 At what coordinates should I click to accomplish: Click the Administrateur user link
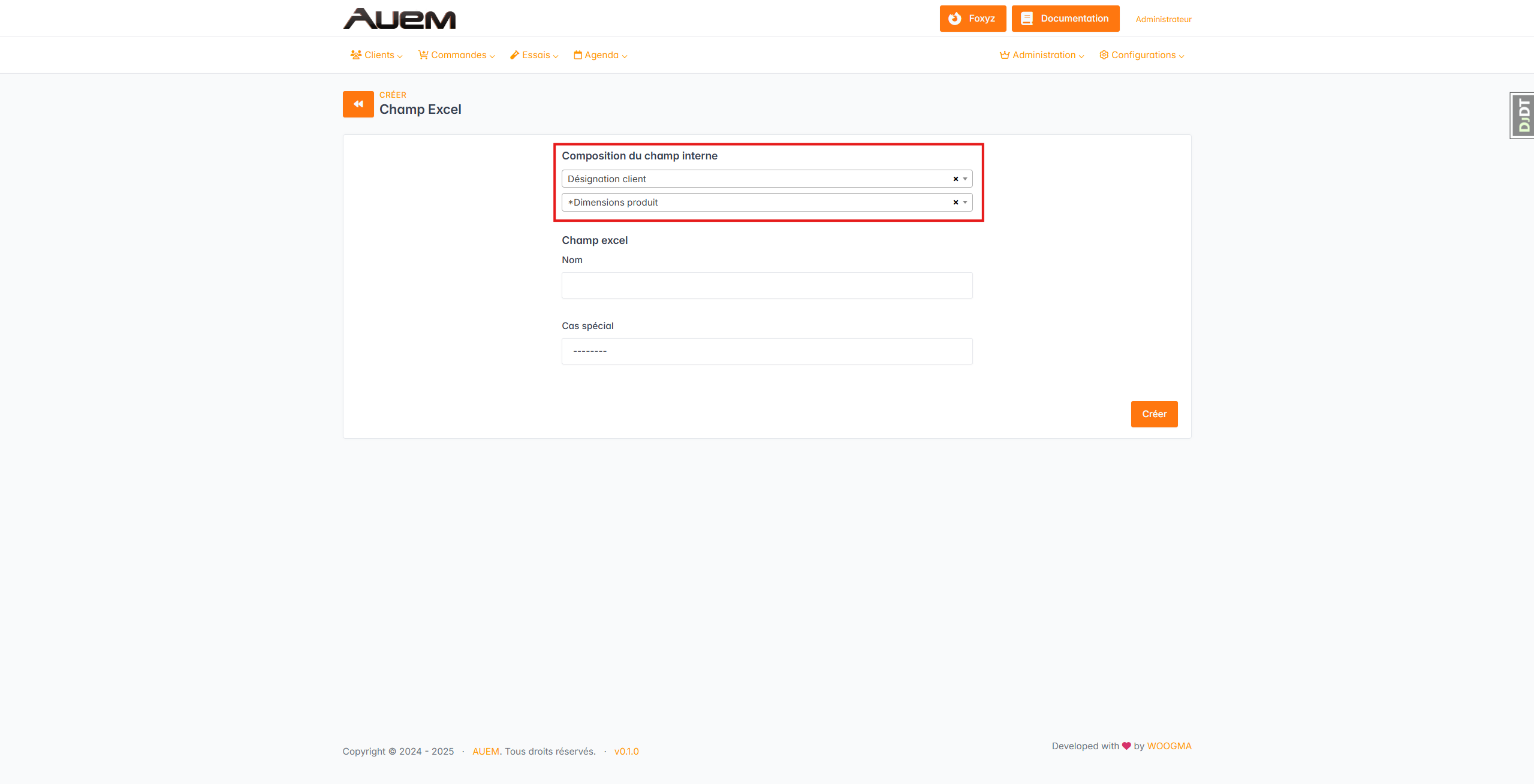pyautogui.click(x=1163, y=19)
